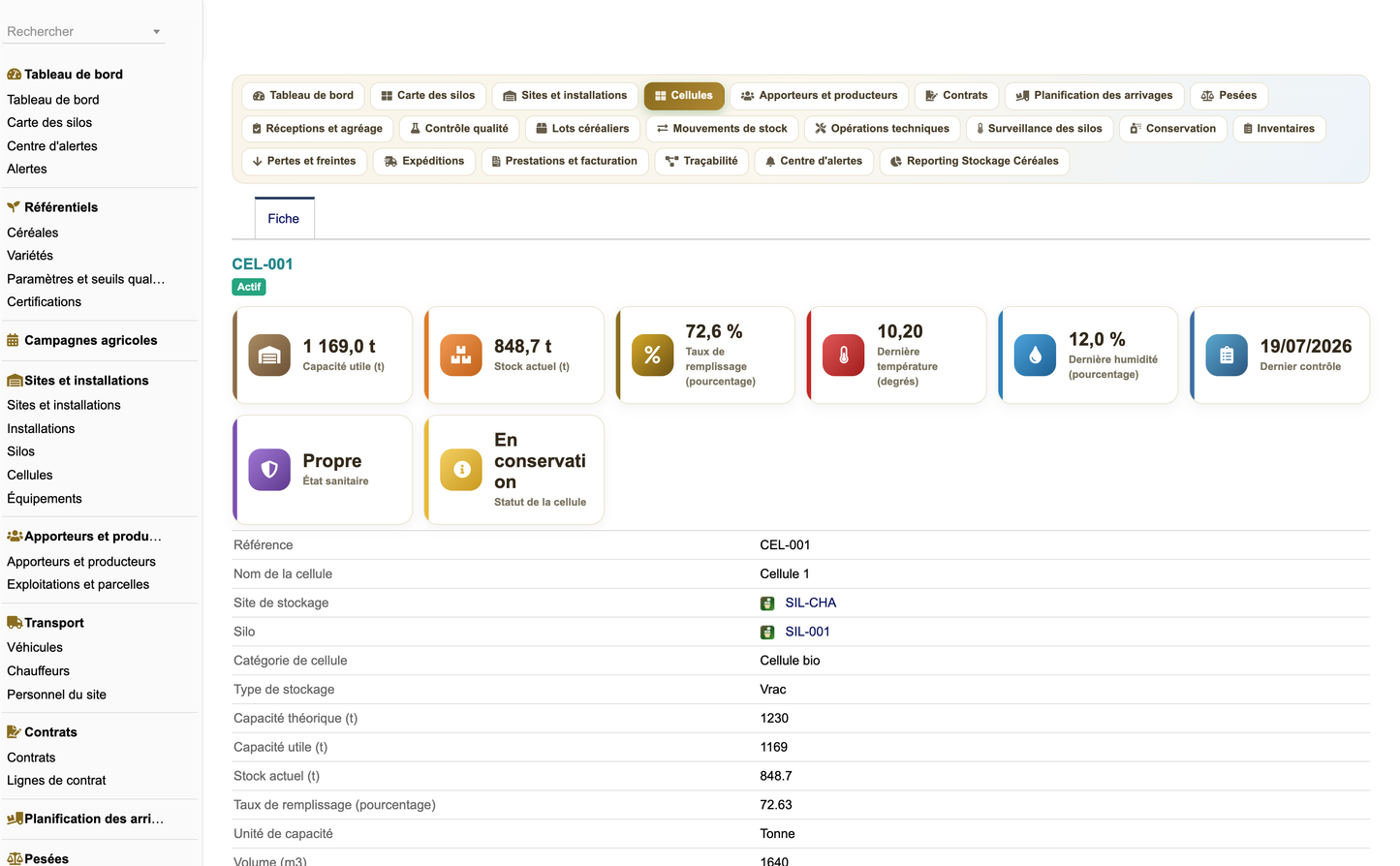Open Véhicules in the sidebar
Viewport: 1400px width, 866px height.
tap(35, 648)
